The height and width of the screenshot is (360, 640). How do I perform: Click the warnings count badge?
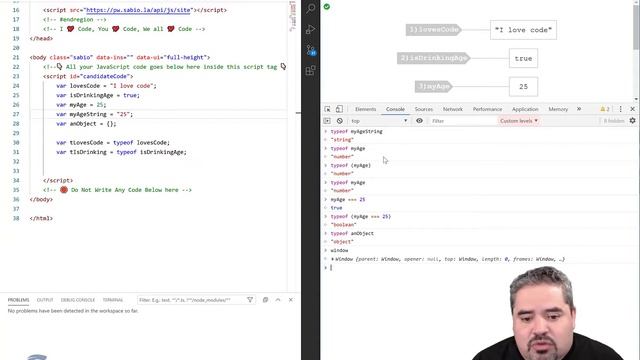[605, 109]
